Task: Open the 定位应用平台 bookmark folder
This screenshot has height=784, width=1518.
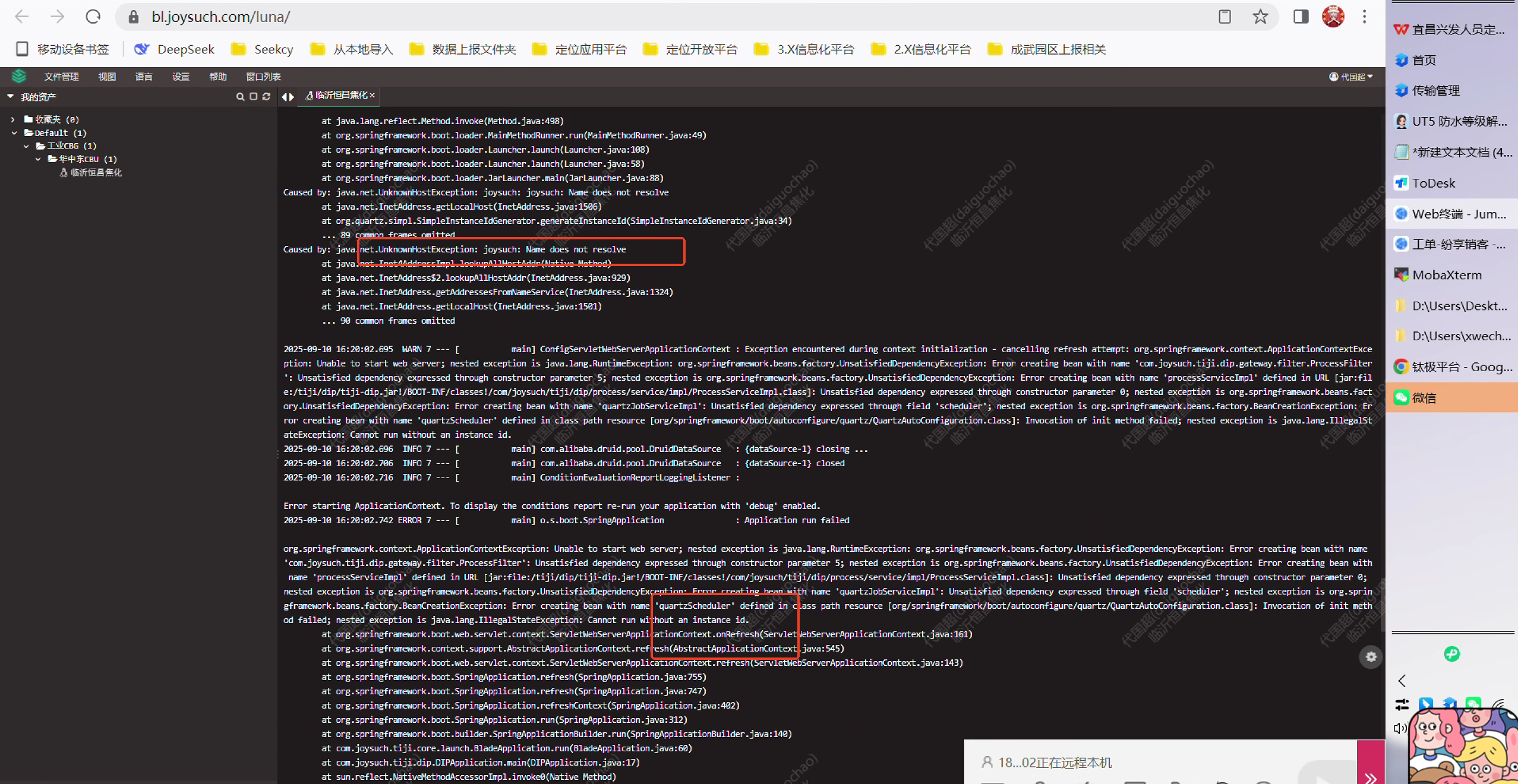Action: click(579, 49)
